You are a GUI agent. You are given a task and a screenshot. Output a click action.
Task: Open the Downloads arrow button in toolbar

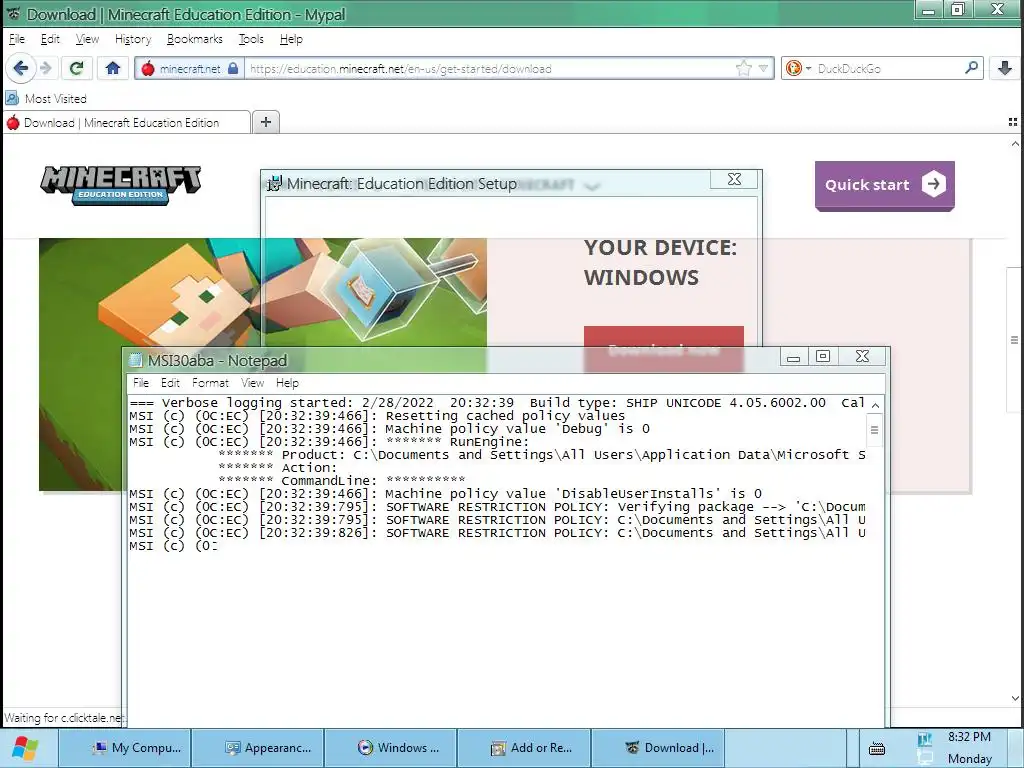1005,68
